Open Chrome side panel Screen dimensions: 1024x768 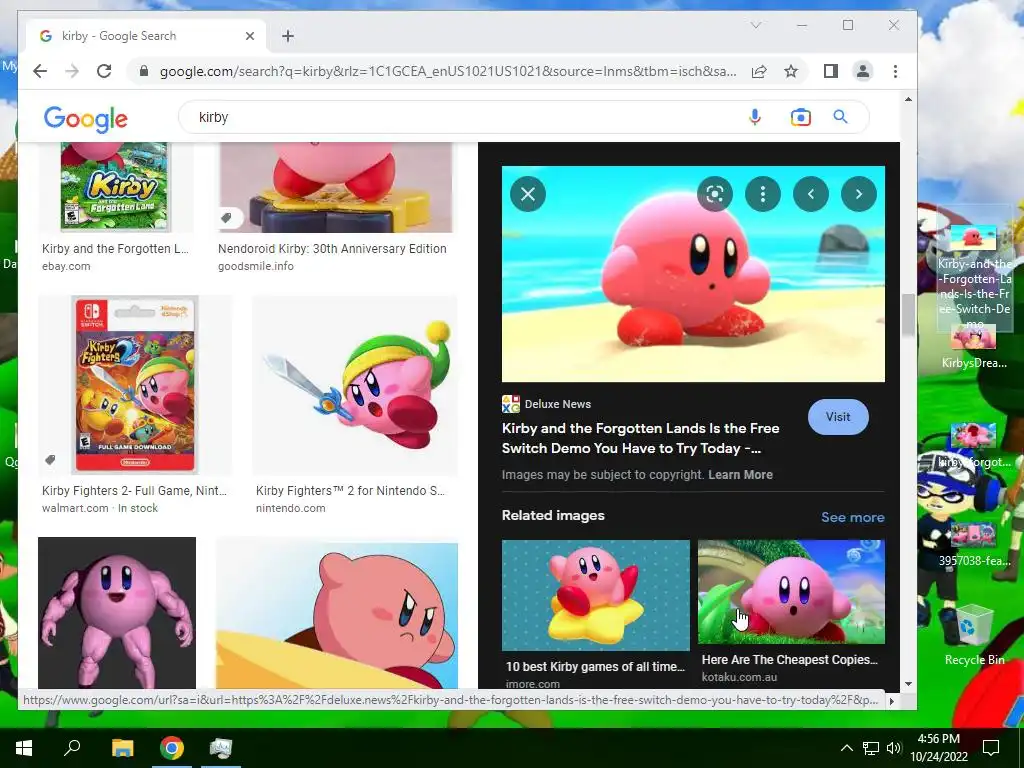point(831,71)
